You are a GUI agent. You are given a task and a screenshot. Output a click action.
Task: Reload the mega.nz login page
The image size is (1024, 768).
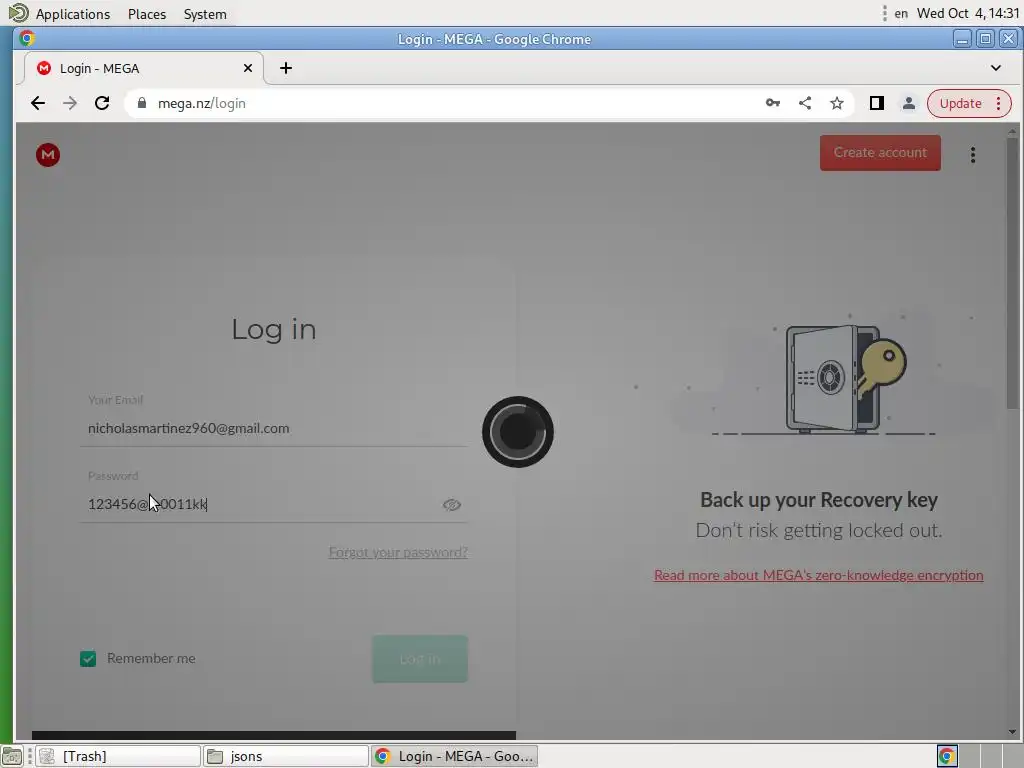click(x=102, y=103)
